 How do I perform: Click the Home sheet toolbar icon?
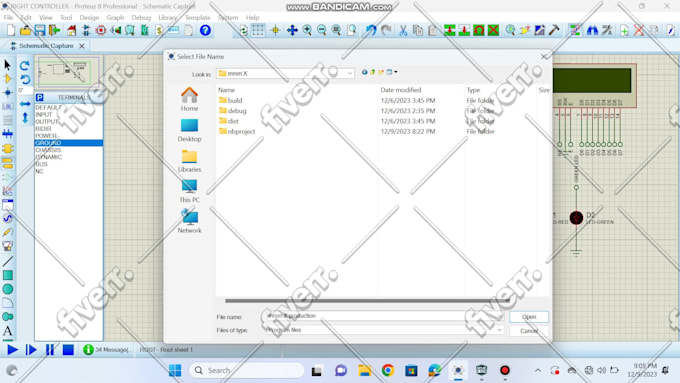[72, 30]
